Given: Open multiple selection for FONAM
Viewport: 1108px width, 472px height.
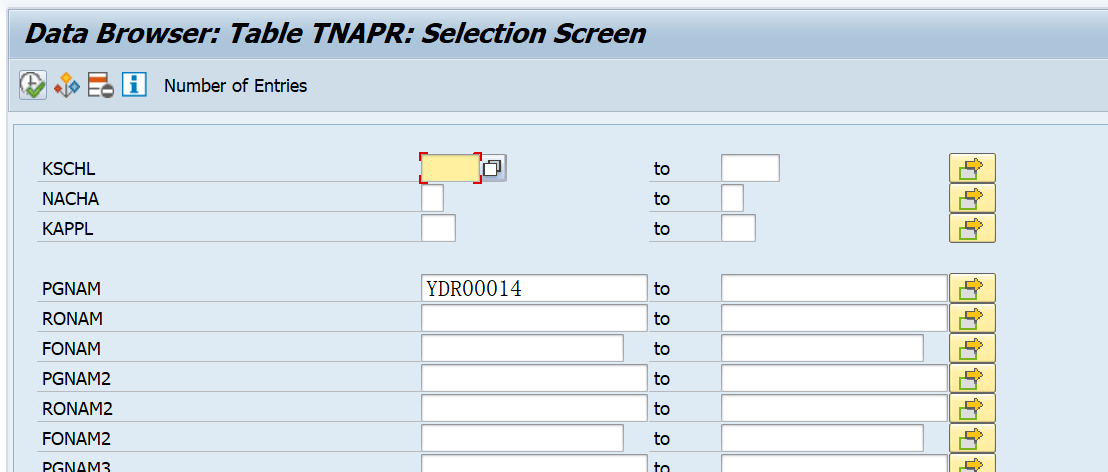Looking at the screenshot, I should point(972,348).
